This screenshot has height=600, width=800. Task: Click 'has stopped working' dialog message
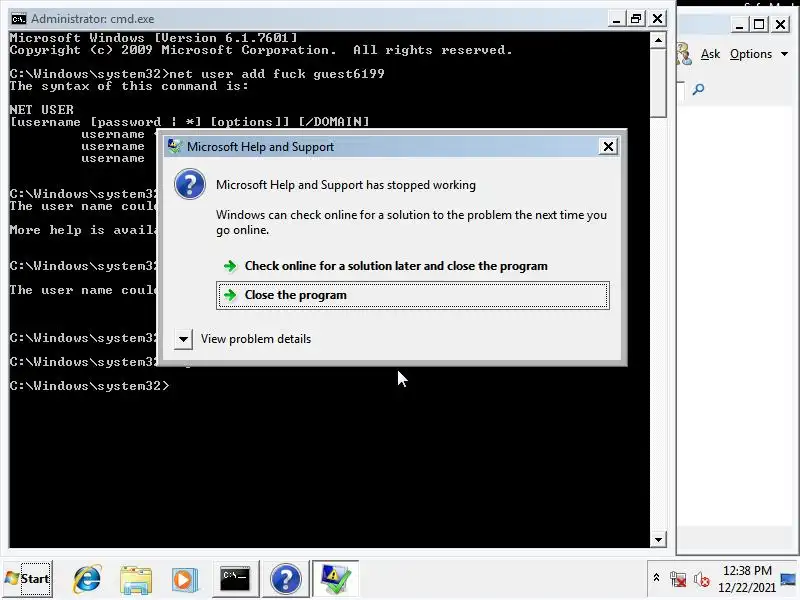point(345,185)
